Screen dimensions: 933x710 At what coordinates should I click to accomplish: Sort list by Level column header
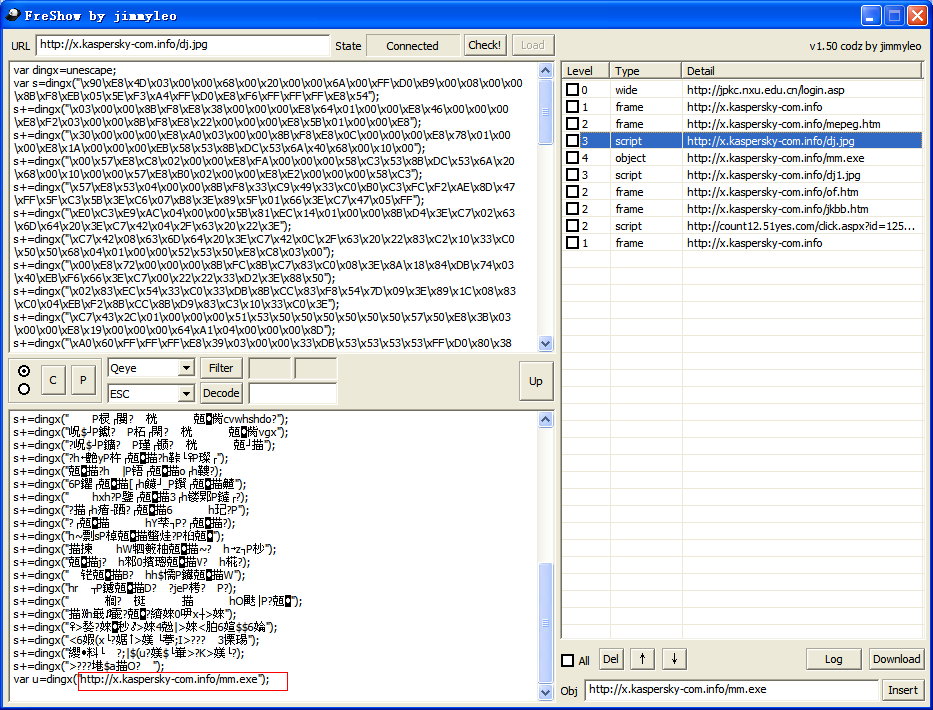586,71
